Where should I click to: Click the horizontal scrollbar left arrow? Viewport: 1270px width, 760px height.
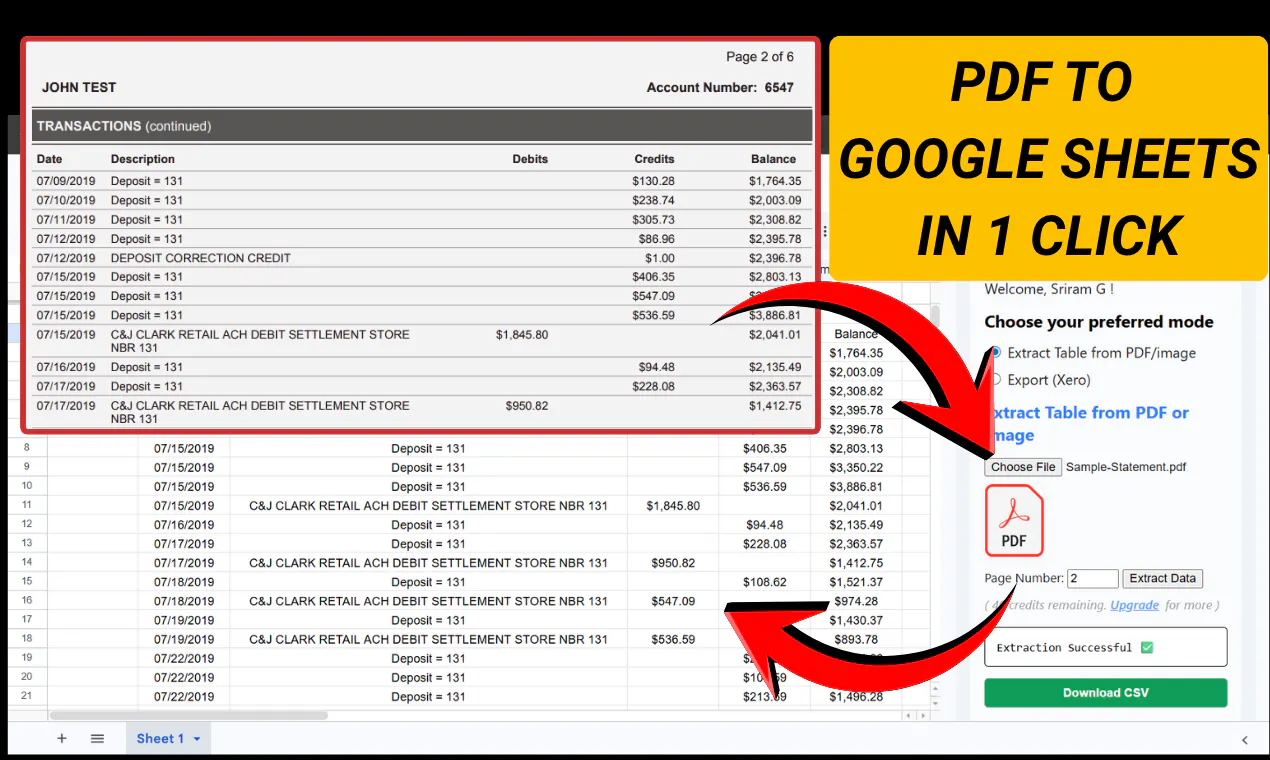click(x=908, y=716)
